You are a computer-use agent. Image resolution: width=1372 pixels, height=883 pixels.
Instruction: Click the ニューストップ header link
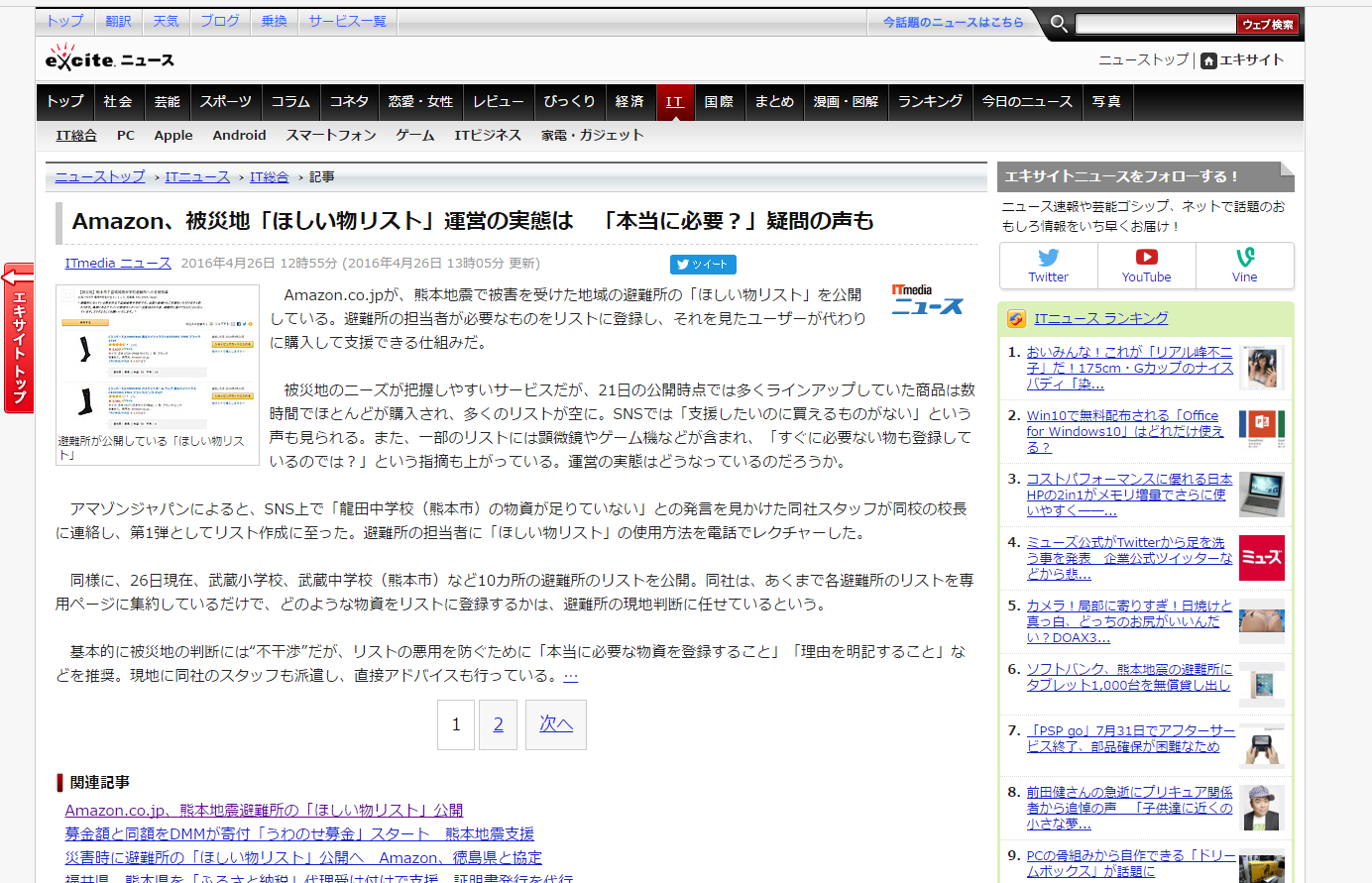tap(1143, 59)
